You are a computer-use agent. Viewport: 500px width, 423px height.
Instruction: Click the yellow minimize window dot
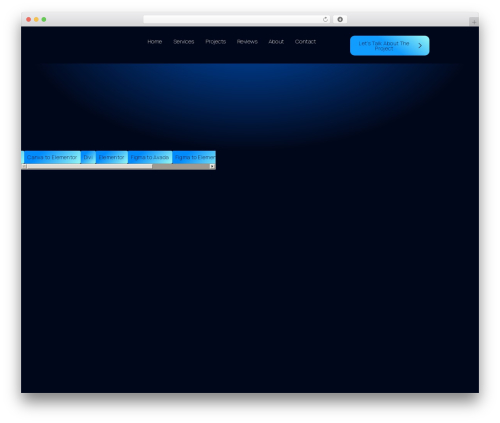pos(36,19)
